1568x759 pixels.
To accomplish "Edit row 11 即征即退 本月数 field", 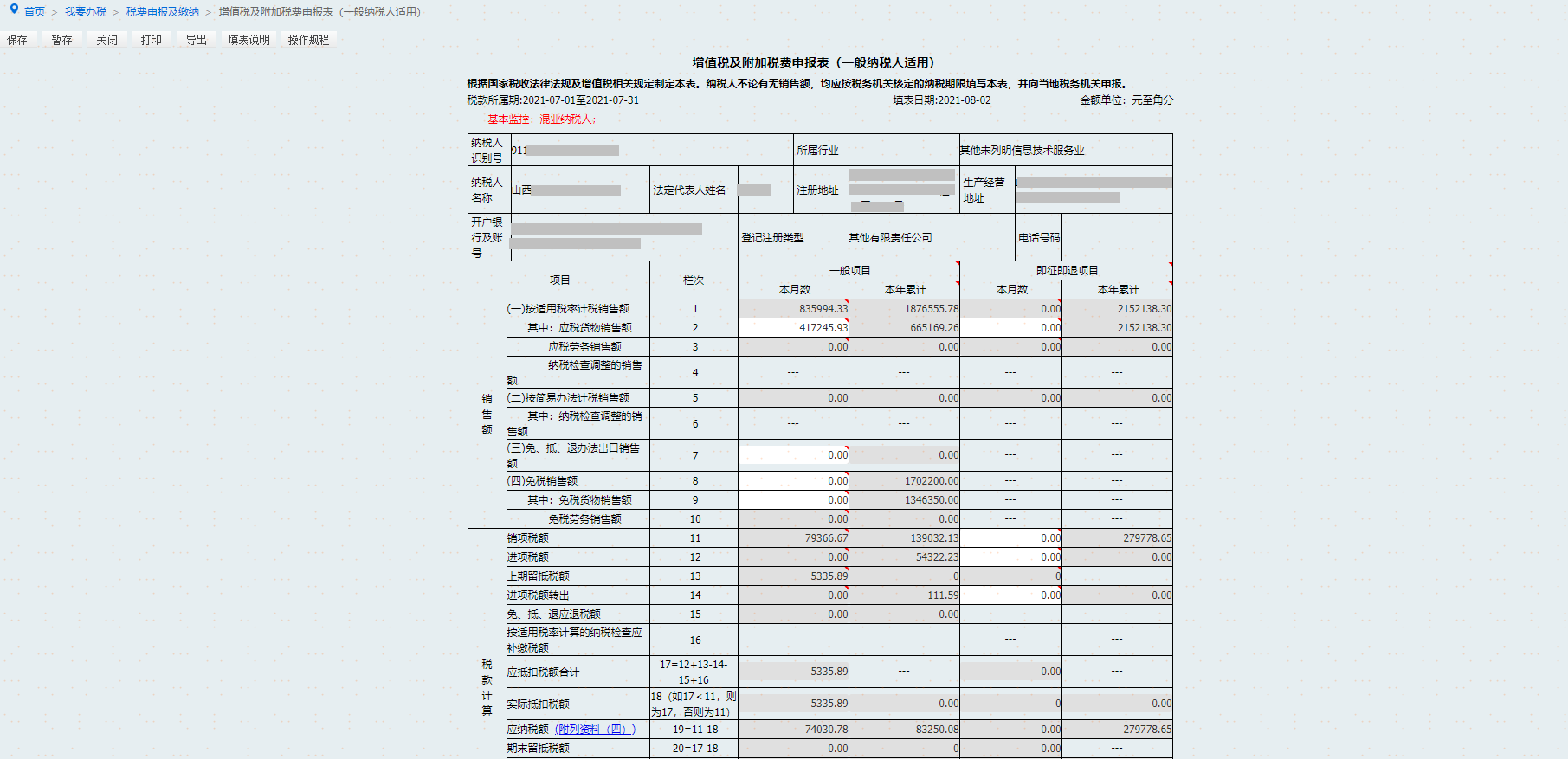I will point(1010,538).
